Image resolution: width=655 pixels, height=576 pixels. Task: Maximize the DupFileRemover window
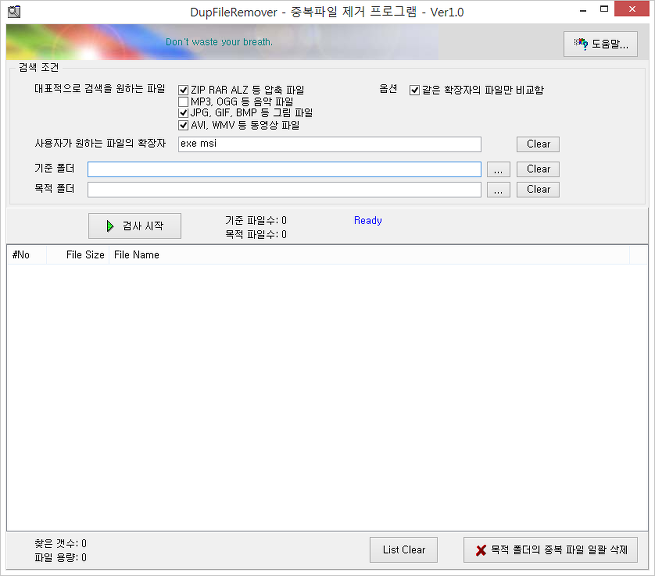pos(604,9)
